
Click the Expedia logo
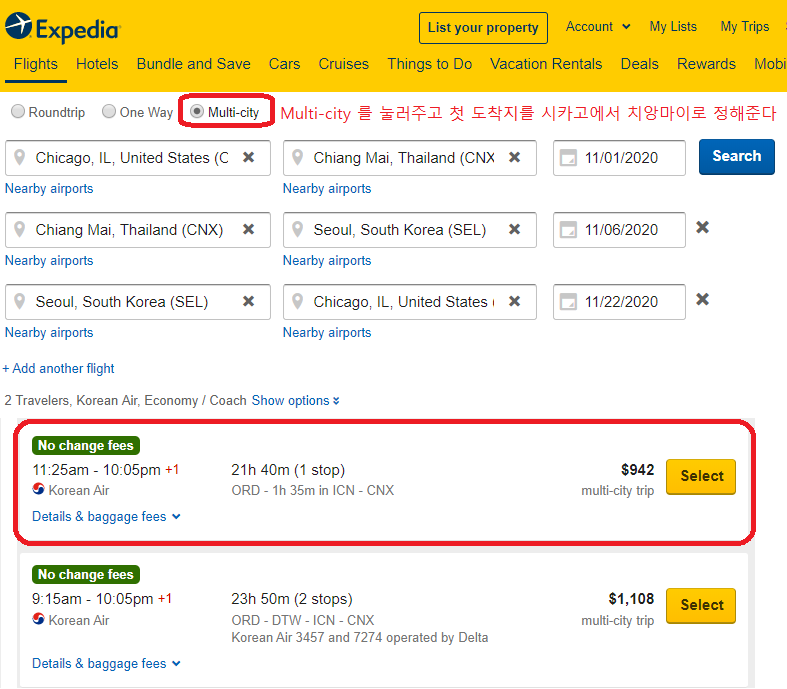tap(63, 29)
